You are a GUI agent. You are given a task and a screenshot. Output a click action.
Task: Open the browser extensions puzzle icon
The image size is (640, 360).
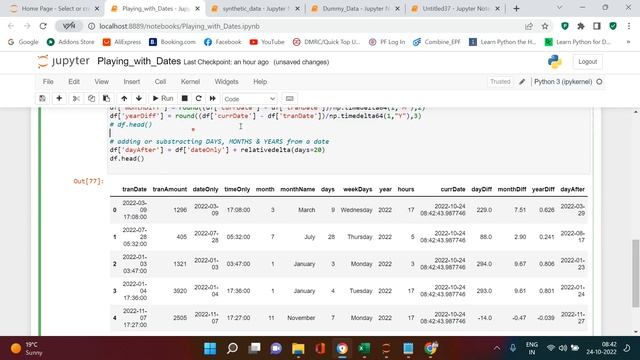pyautogui.click(x=581, y=26)
